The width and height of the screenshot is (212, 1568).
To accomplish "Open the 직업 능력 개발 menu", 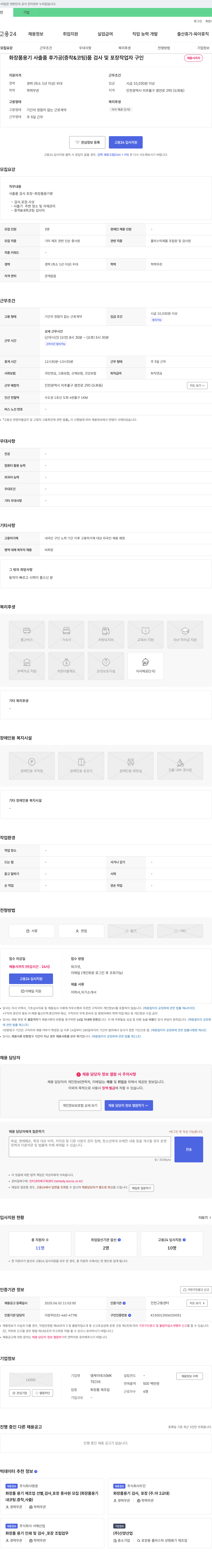I will tap(145, 34).
